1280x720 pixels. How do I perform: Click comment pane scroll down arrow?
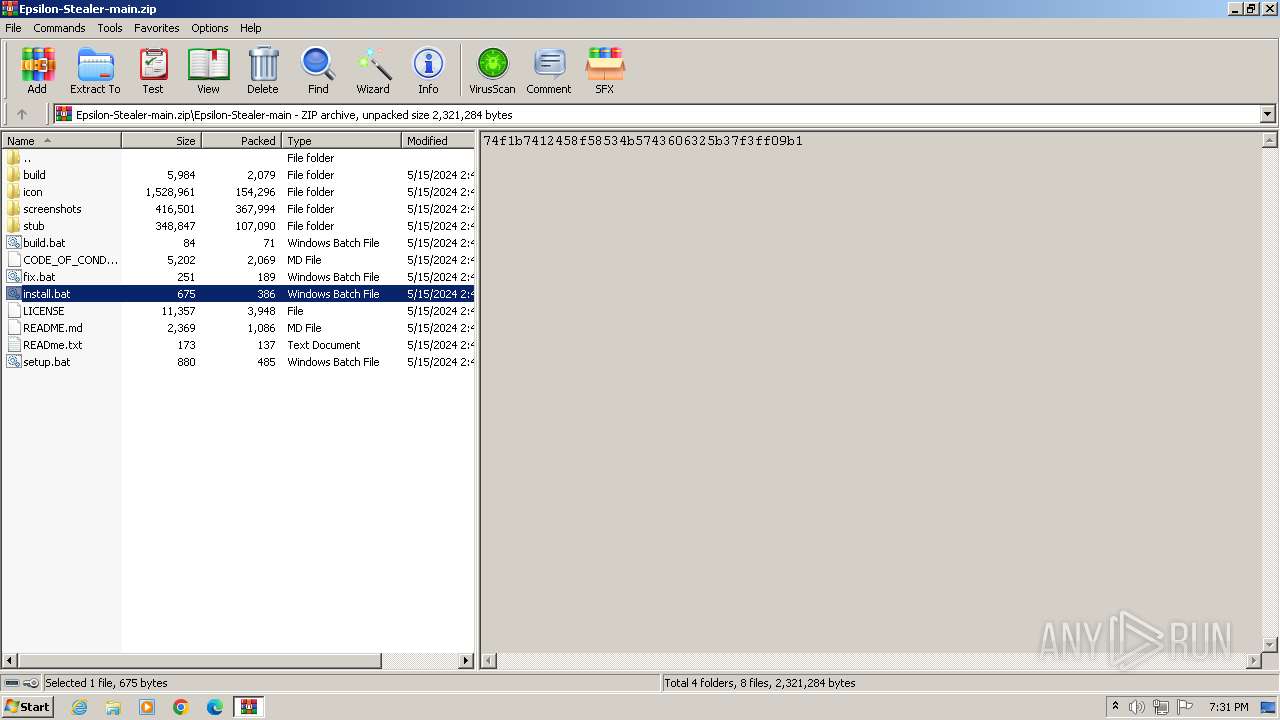coord(1270,645)
